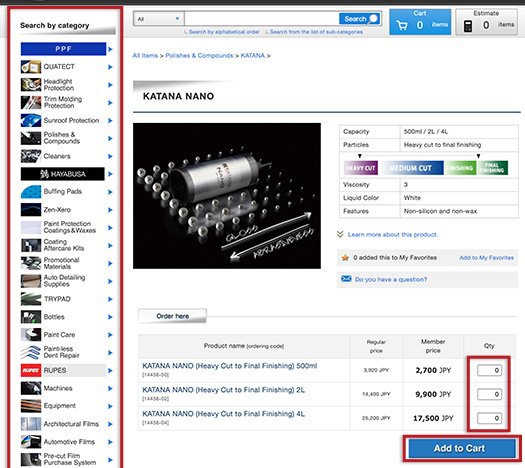
Task: Click the Polishes & Compounds sidebar icon
Action: 31,138
